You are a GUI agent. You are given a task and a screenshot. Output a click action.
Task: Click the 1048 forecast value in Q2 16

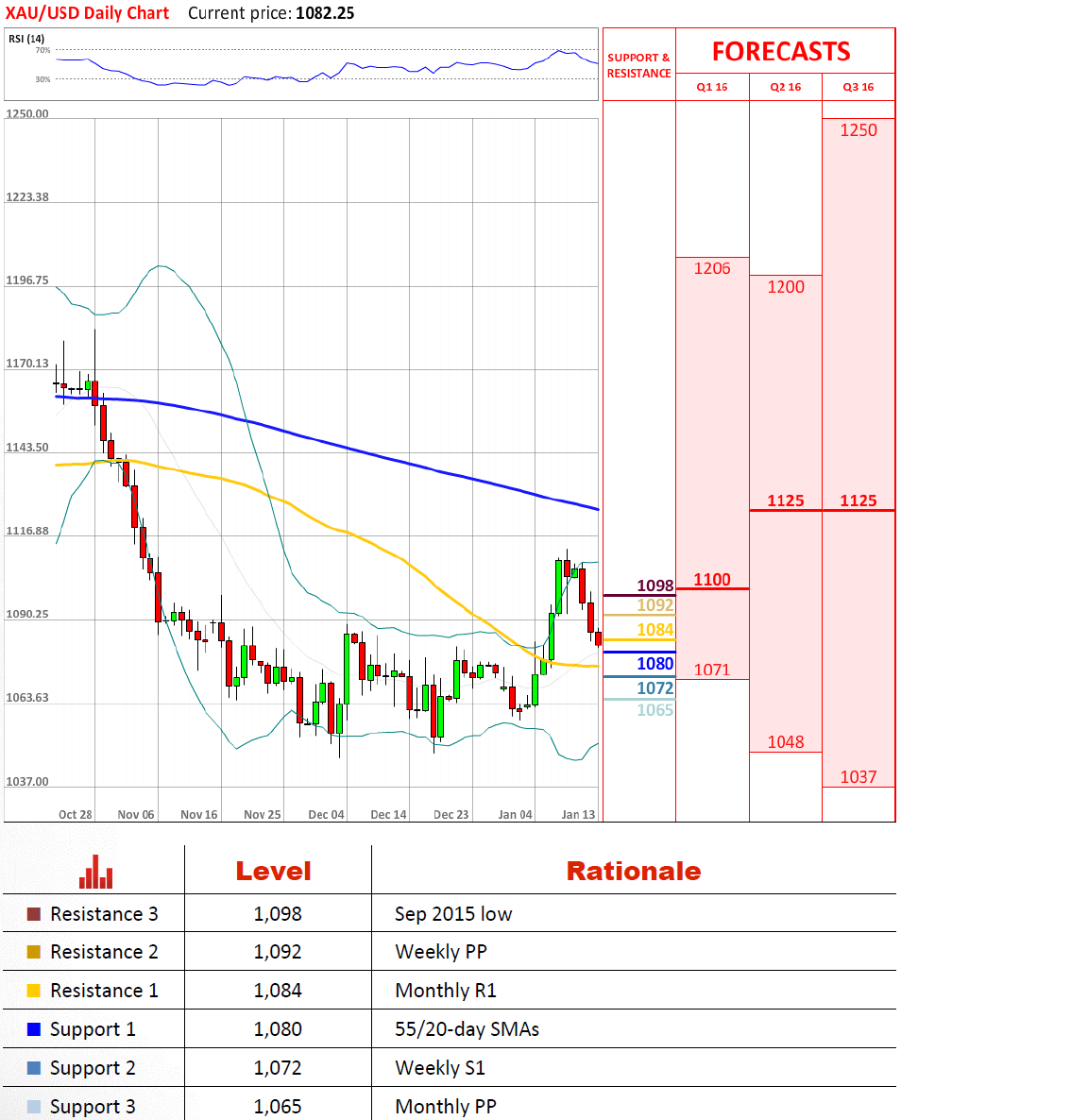click(786, 742)
